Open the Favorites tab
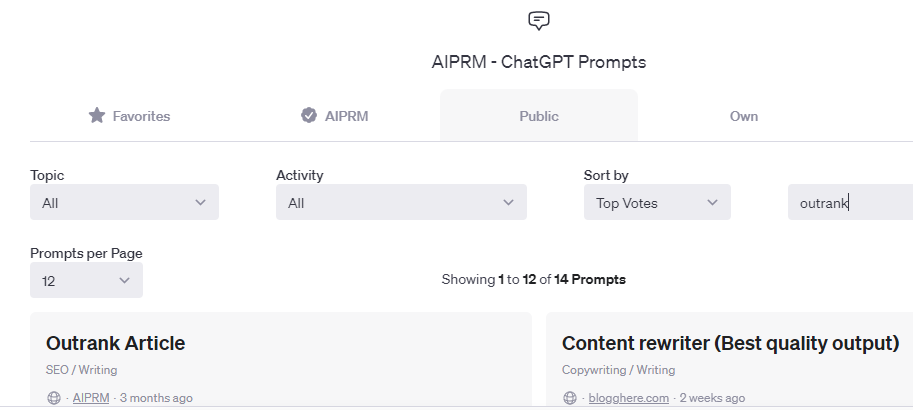This screenshot has height=410, width=913. 129,116
